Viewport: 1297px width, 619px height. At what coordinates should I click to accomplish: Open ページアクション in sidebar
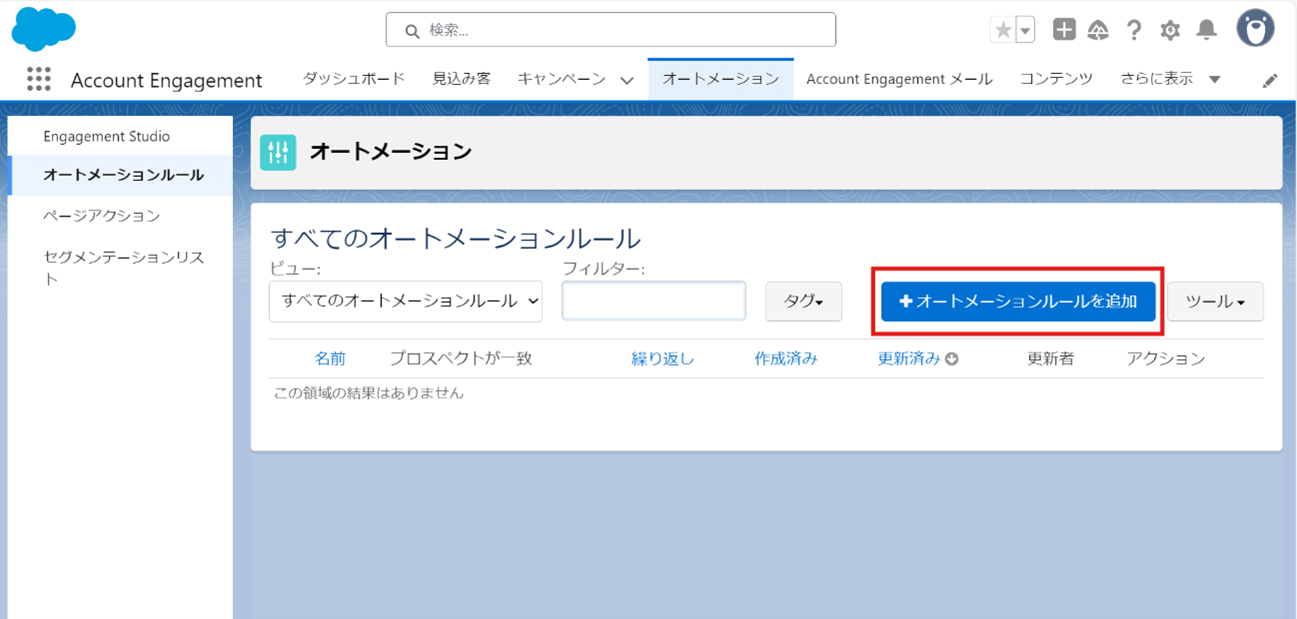(x=101, y=215)
